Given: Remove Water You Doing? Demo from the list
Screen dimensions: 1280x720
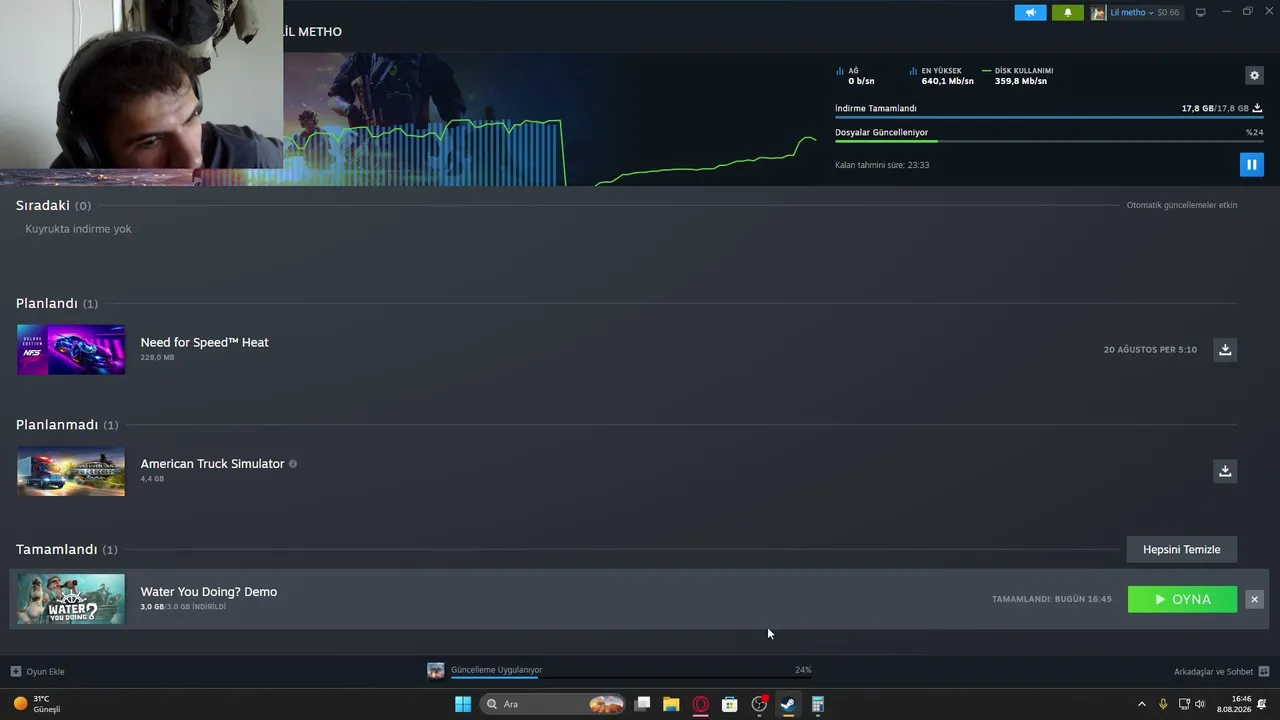Looking at the screenshot, I should pyautogui.click(x=1254, y=599).
